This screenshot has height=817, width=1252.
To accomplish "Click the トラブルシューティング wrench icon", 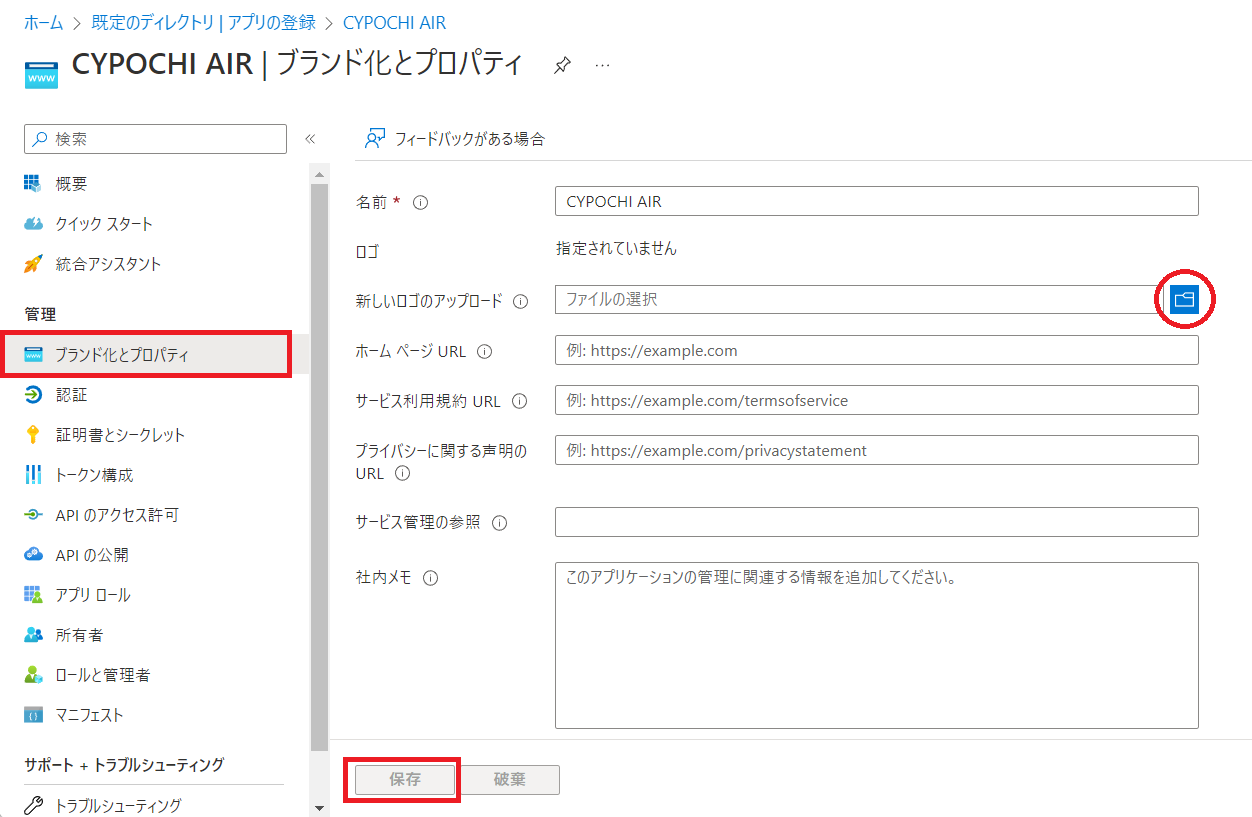I will click(34, 805).
